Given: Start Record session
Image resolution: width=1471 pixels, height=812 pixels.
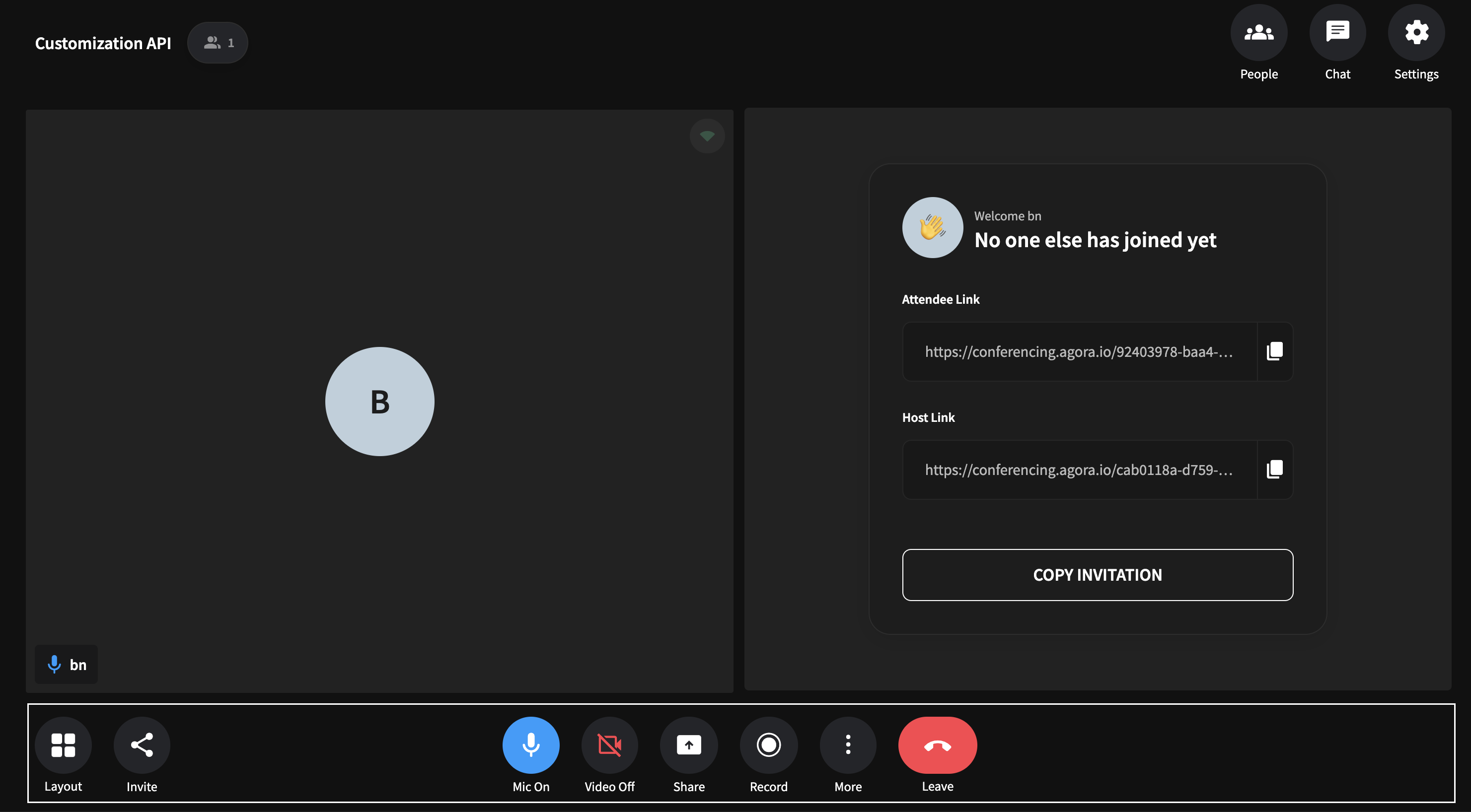Looking at the screenshot, I should click(769, 744).
